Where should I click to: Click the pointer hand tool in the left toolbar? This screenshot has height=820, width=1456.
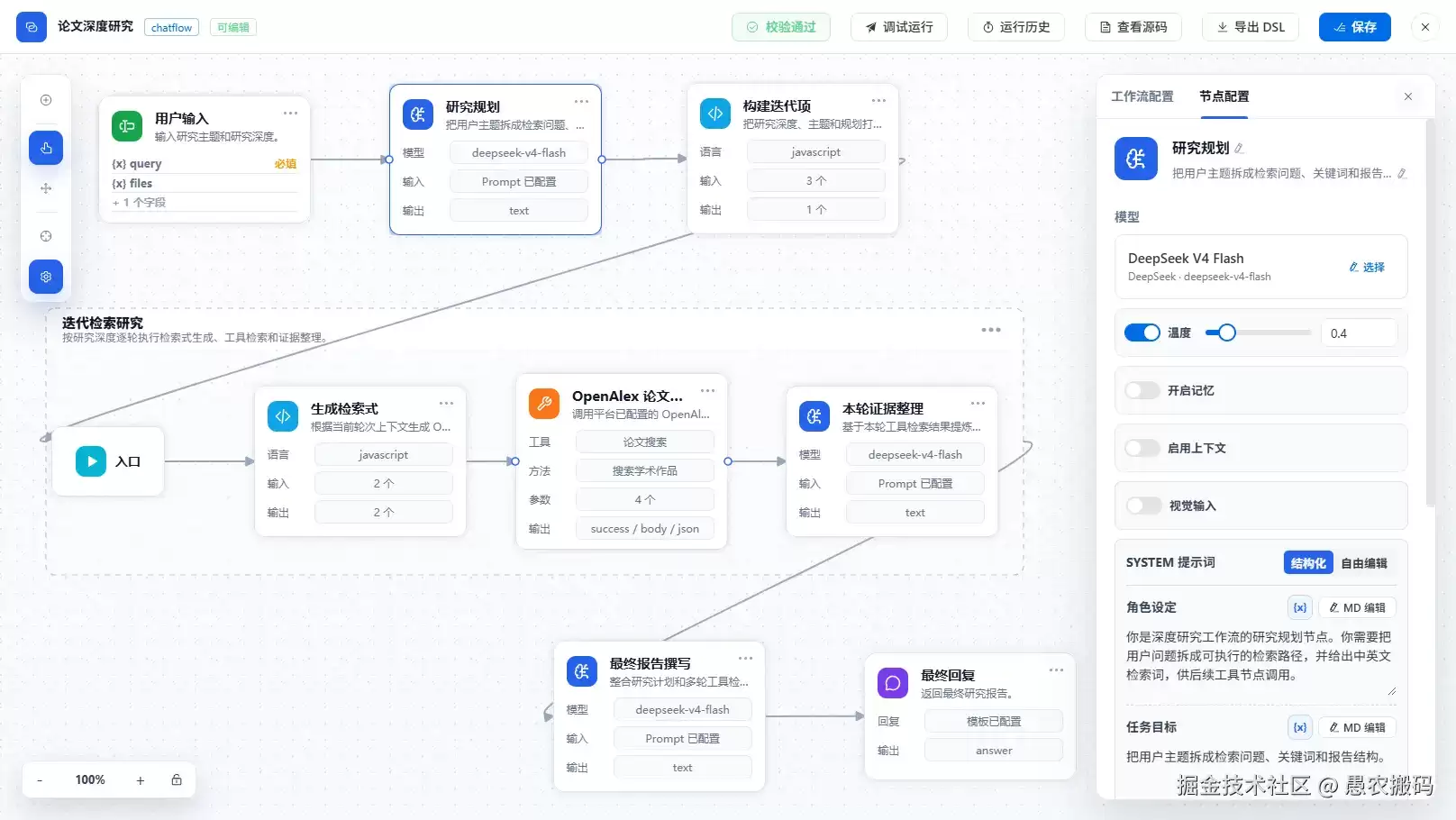pyautogui.click(x=46, y=148)
